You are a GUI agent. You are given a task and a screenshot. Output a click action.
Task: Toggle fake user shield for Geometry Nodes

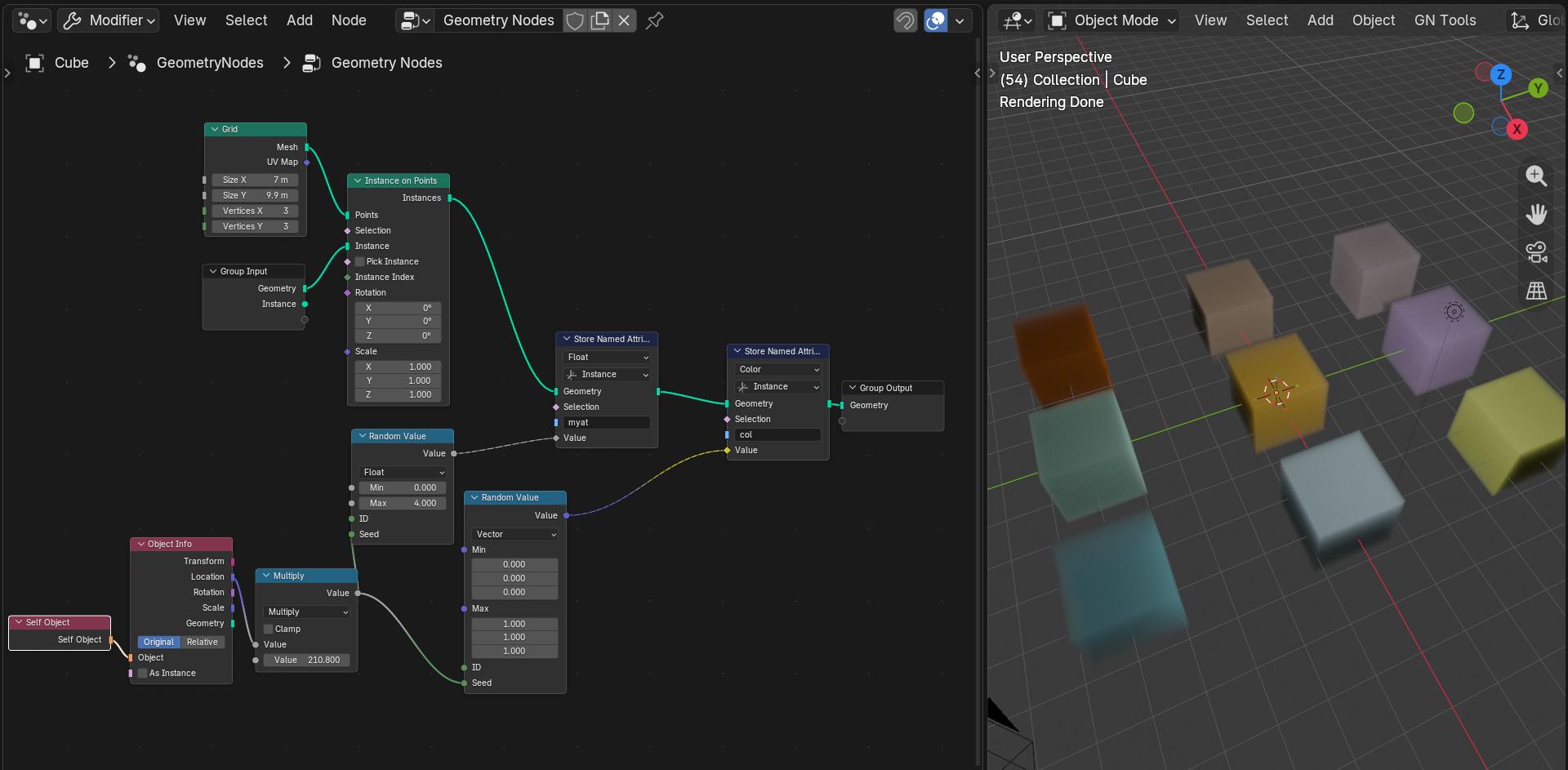[x=575, y=20]
